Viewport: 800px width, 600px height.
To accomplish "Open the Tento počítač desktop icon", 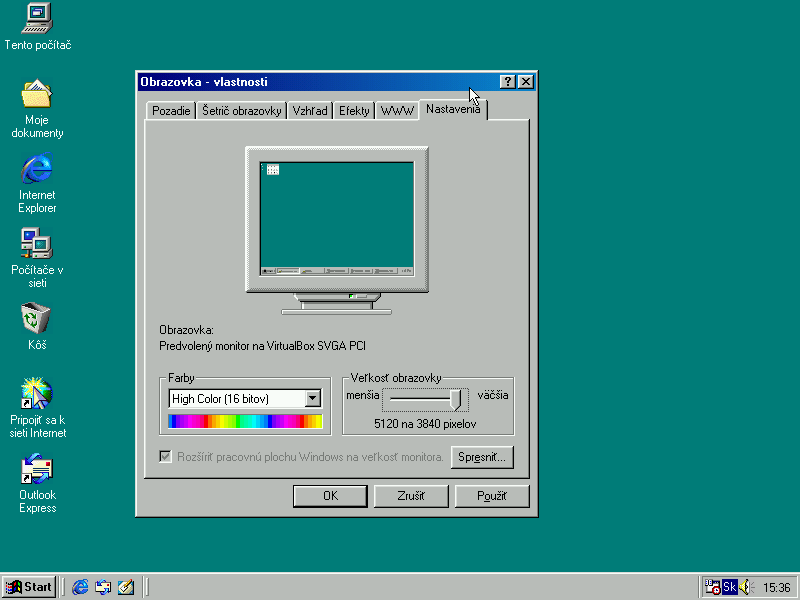I will pyautogui.click(x=37, y=18).
